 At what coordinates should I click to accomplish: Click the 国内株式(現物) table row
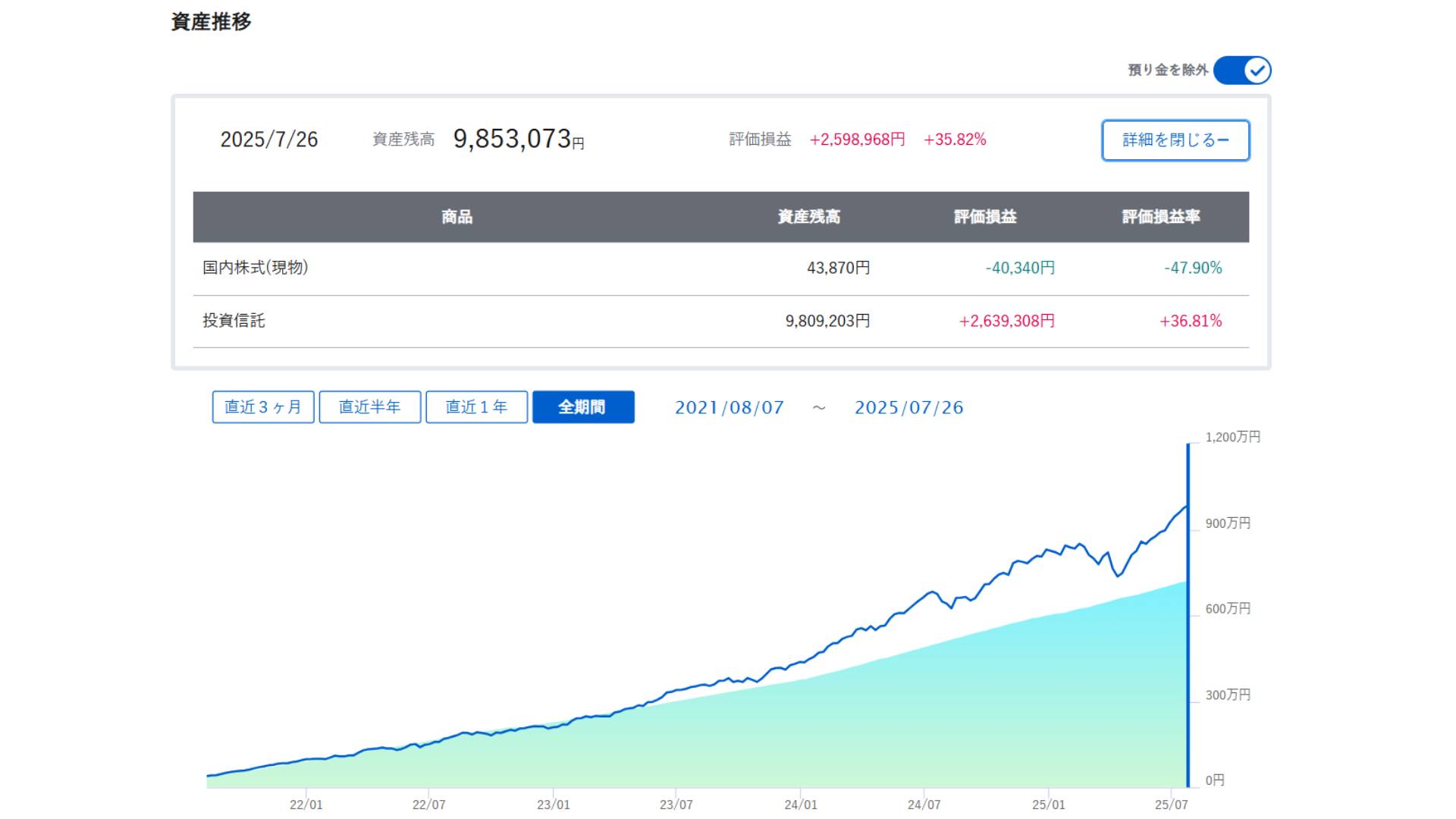coord(720,268)
